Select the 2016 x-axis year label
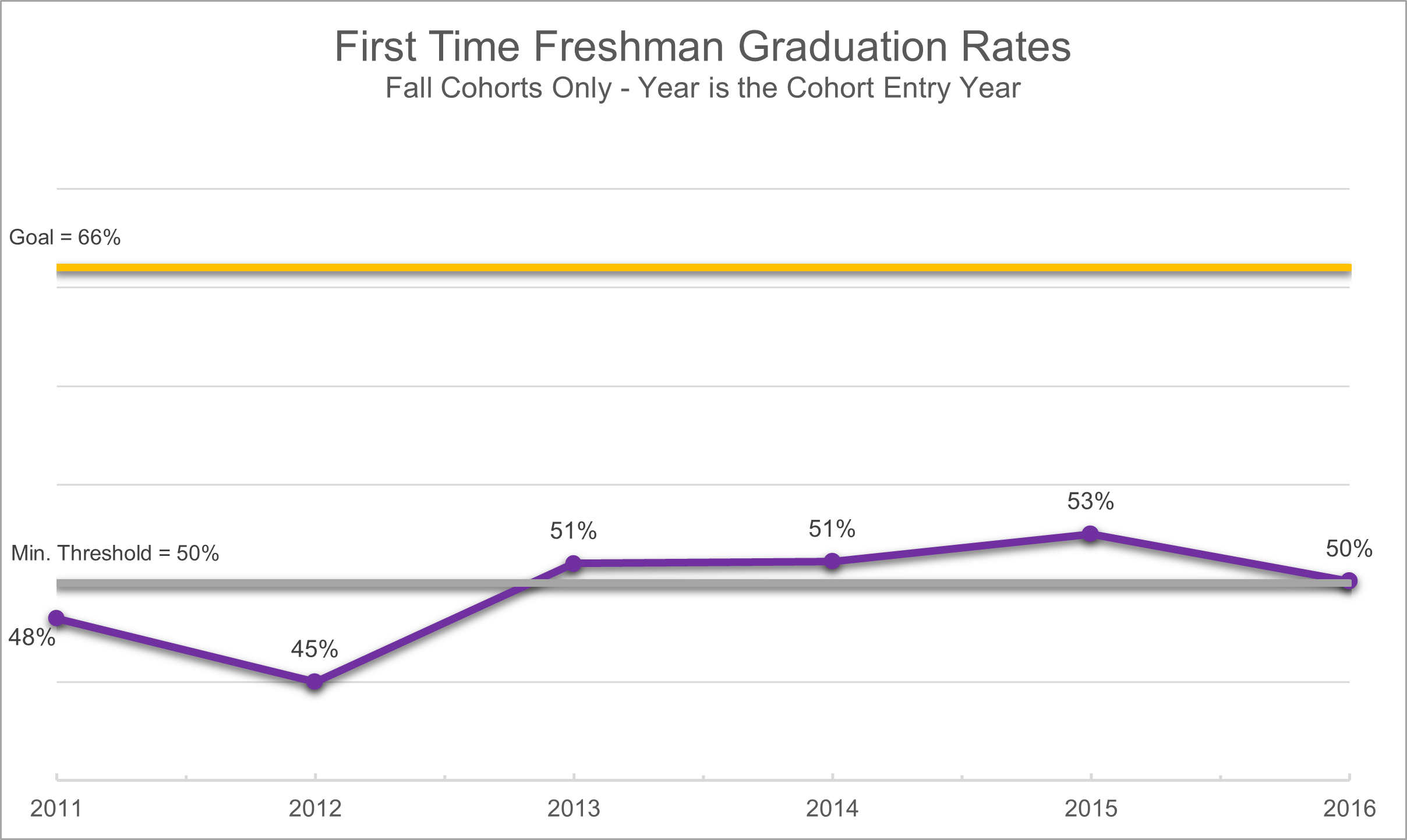 [1349, 809]
